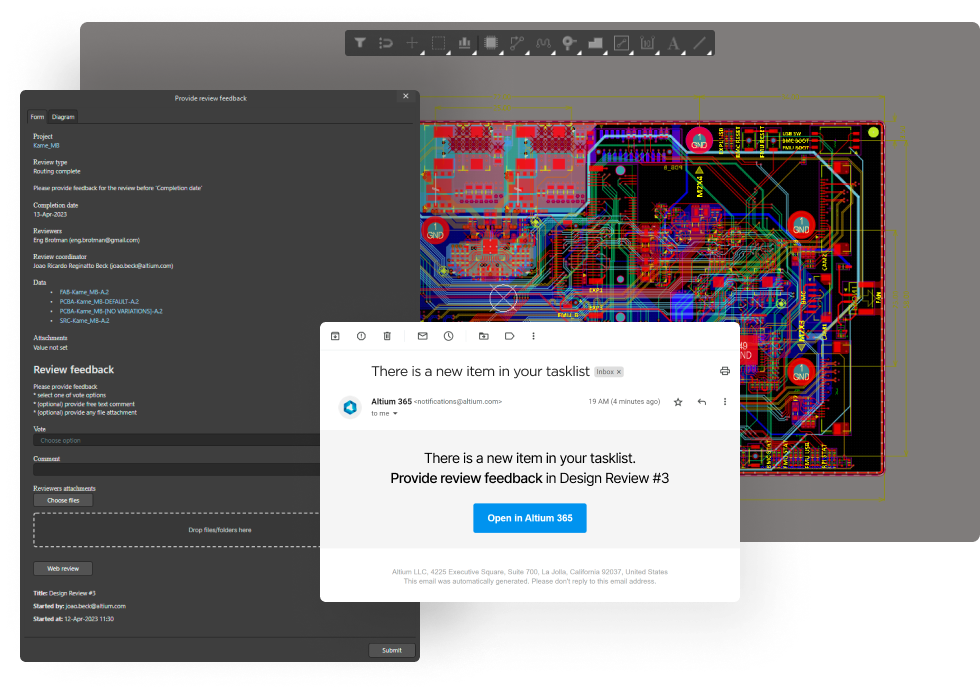The height and width of the screenshot is (692, 980).
Task: Print the tasklist email
Action: (x=725, y=370)
